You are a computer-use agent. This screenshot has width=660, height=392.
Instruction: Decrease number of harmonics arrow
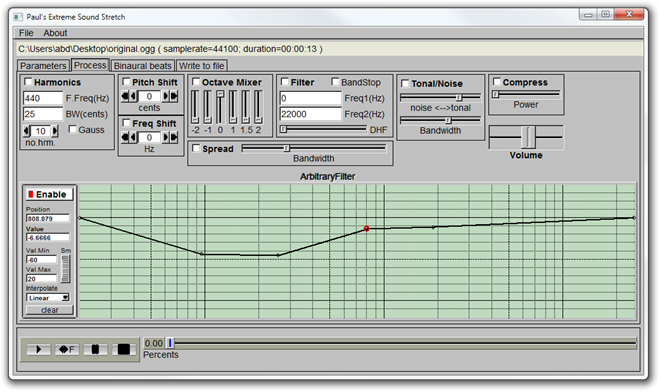(27, 131)
